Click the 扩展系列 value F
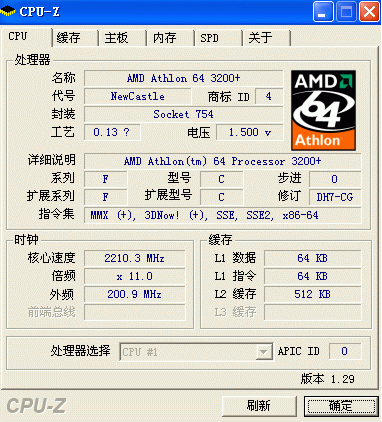382x422 pixels. [x=106, y=197]
